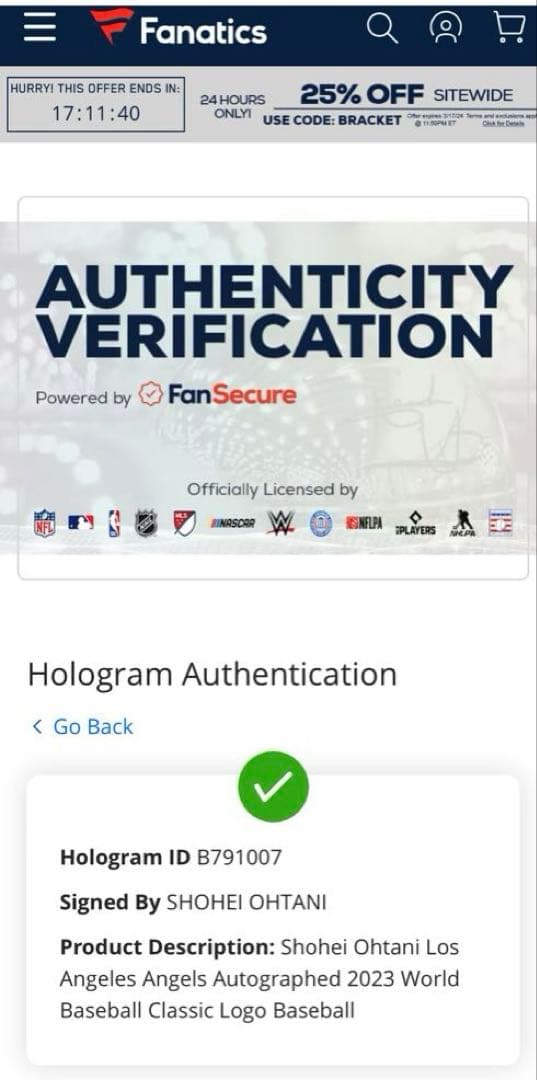Click the offer countdown timer box
537x1080 pixels.
click(96, 104)
